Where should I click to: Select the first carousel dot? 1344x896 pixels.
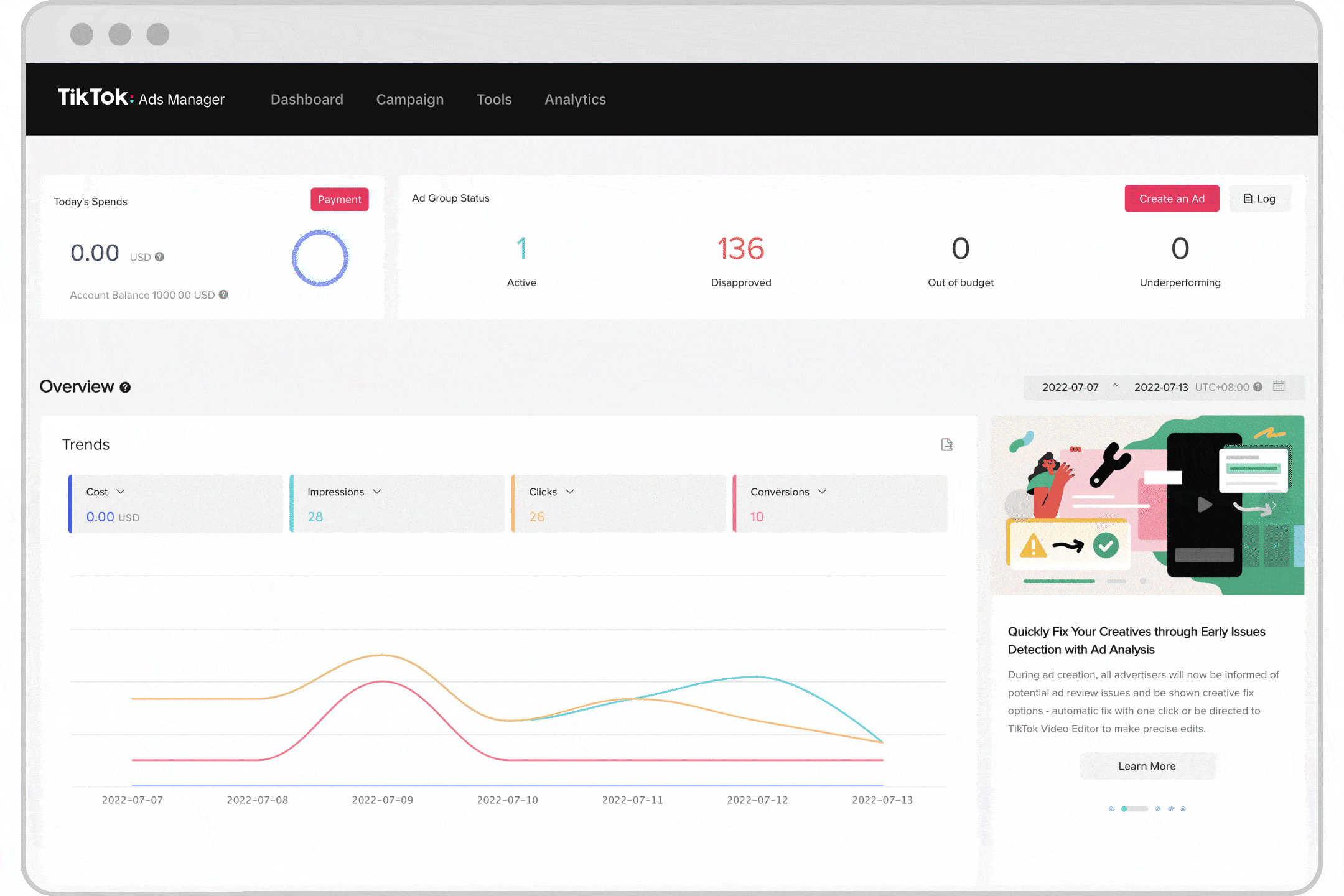pyautogui.click(x=1111, y=809)
